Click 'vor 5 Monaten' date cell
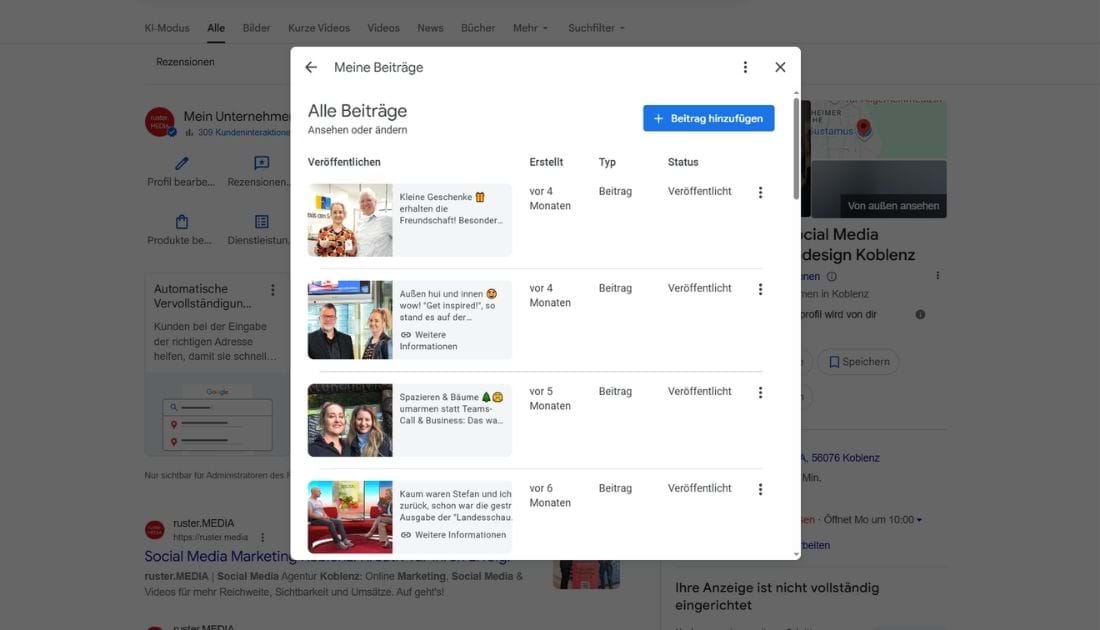This screenshot has height=630, width=1100. (550, 398)
